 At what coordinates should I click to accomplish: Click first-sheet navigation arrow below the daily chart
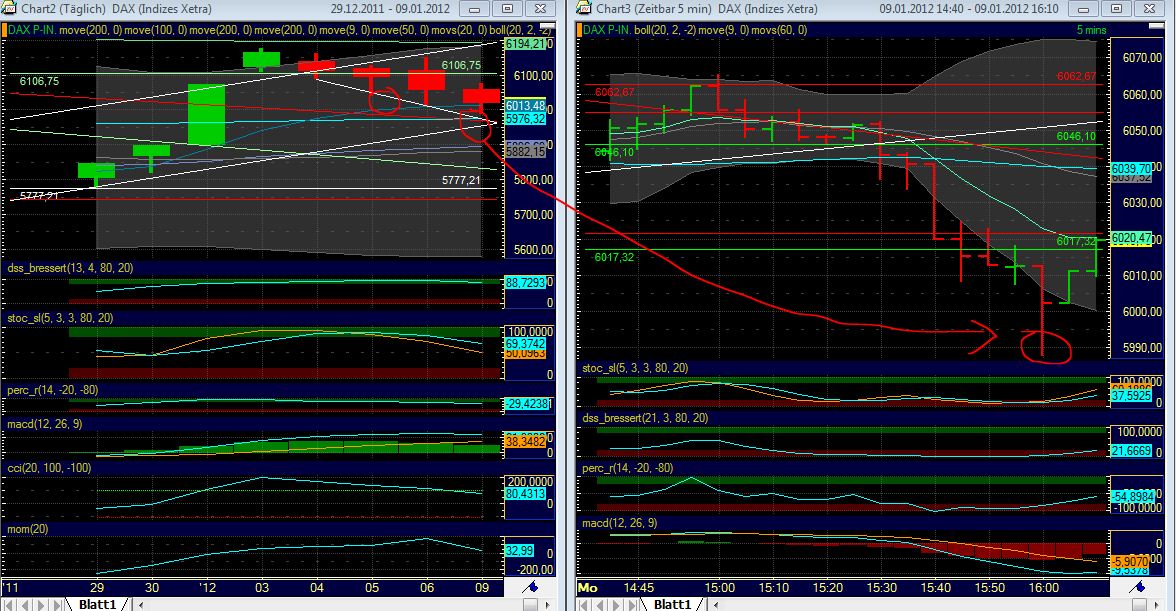[x=8, y=603]
